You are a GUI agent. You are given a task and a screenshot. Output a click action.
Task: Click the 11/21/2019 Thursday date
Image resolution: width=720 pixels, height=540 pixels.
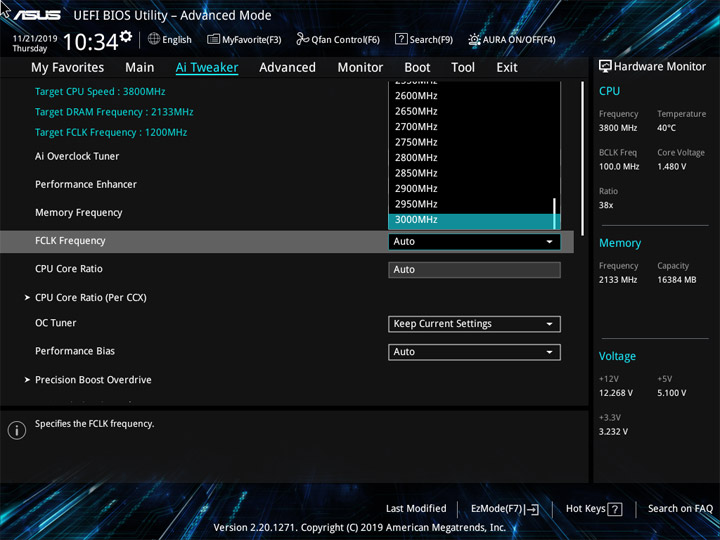click(35, 44)
